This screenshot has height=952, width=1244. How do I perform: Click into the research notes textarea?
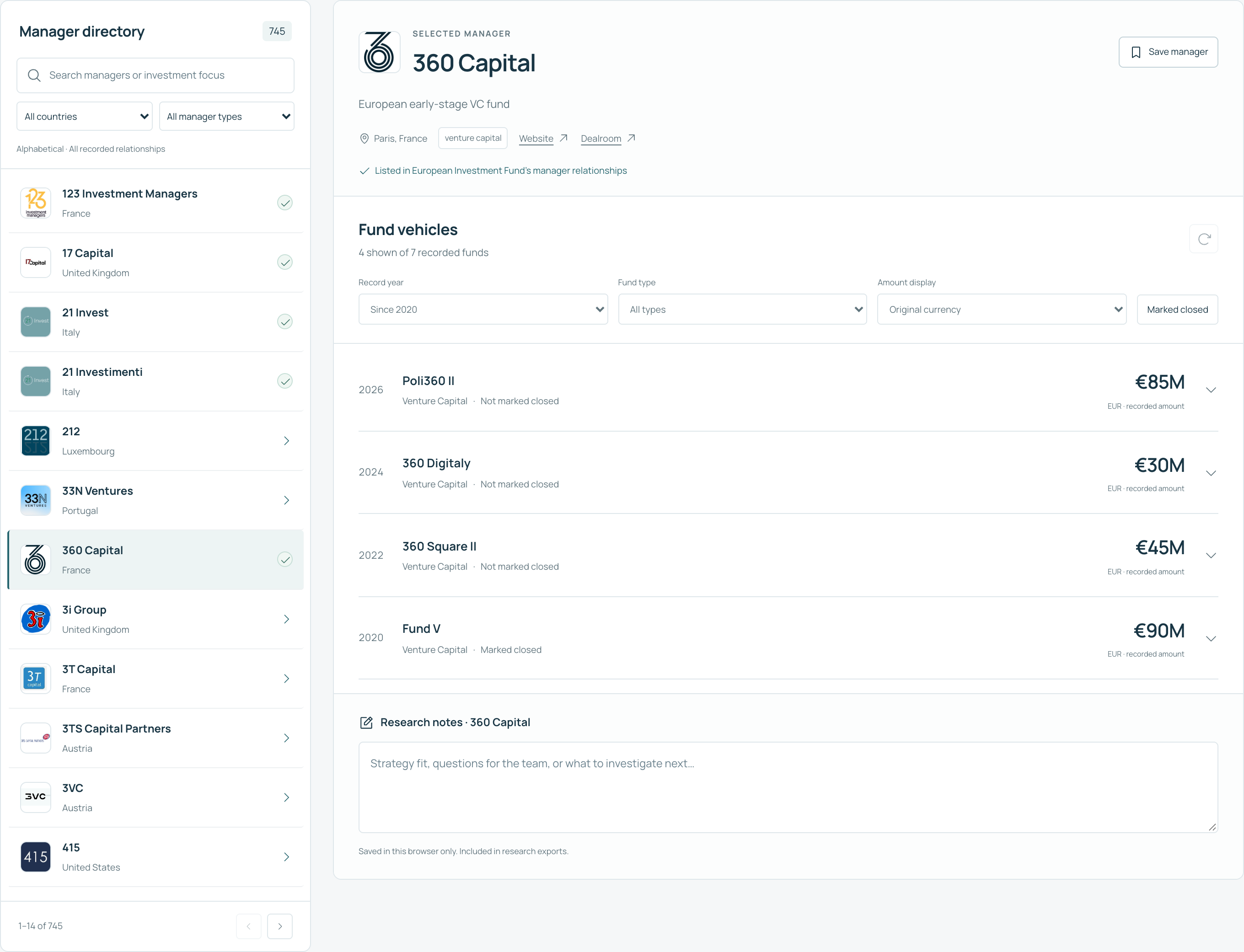click(x=788, y=787)
